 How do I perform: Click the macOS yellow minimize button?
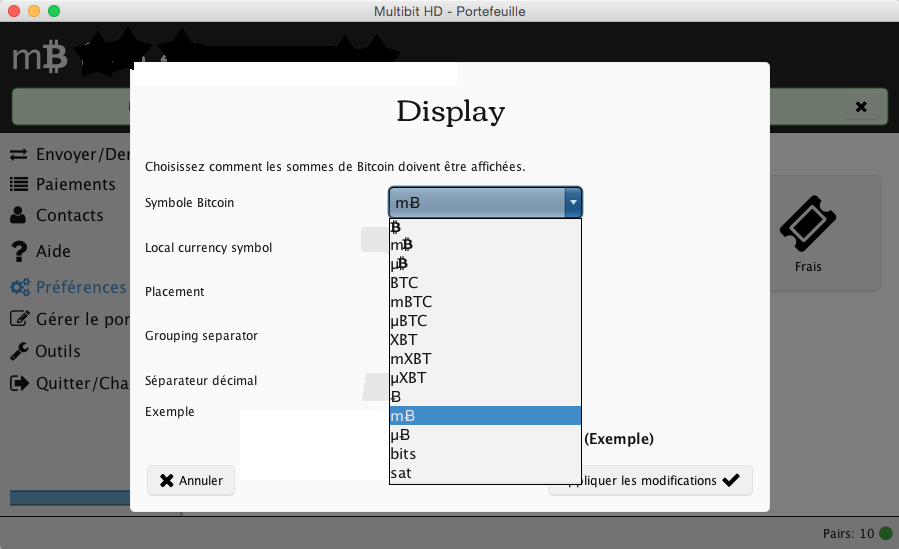click(x=34, y=11)
